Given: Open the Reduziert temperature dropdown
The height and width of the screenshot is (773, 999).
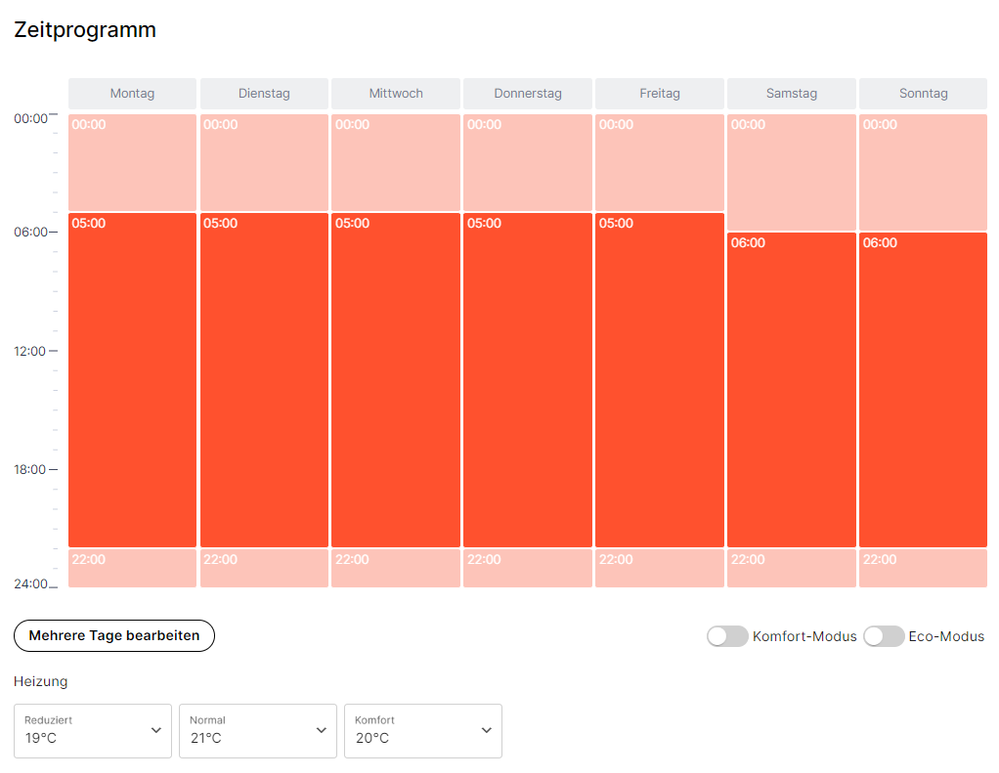Looking at the screenshot, I should tap(93, 731).
